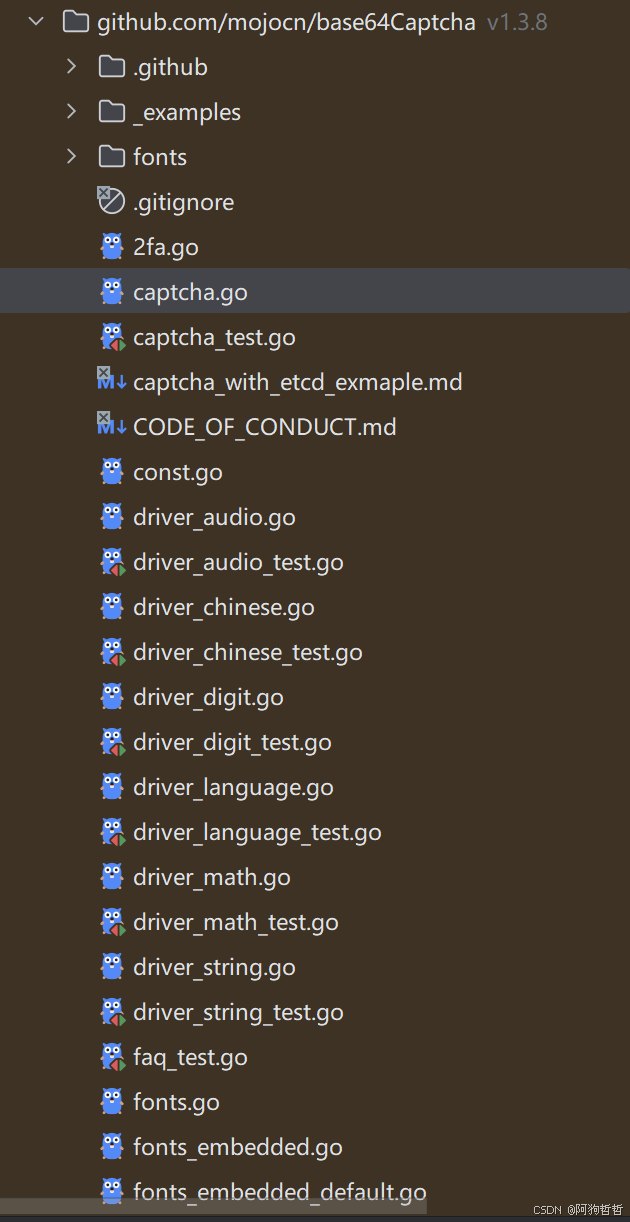Select the _examples folder name

[187, 112]
